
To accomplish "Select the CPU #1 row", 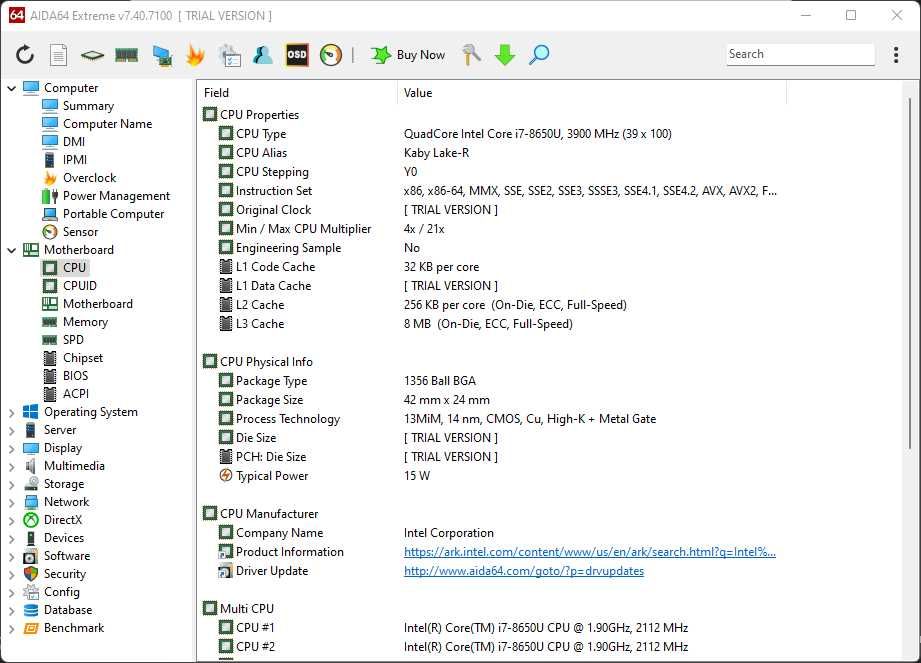I will [453, 628].
